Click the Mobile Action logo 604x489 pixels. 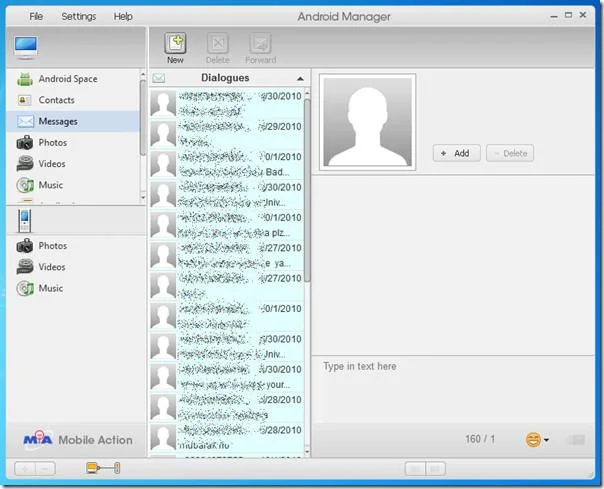click(x=78, y=439)
